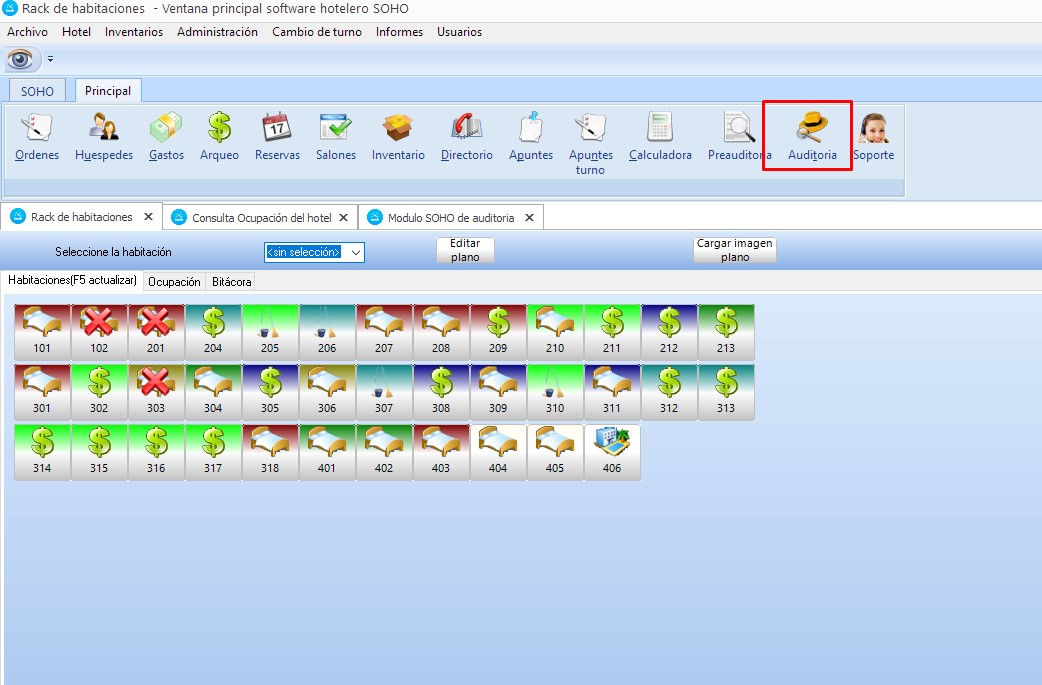
Task: Click the Cargar imagen plano button
Action: tap(735, 250)
